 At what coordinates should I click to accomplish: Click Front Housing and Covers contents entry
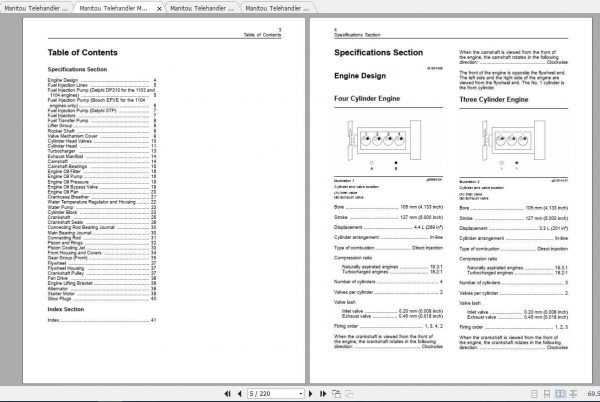[x=102, y=253]
